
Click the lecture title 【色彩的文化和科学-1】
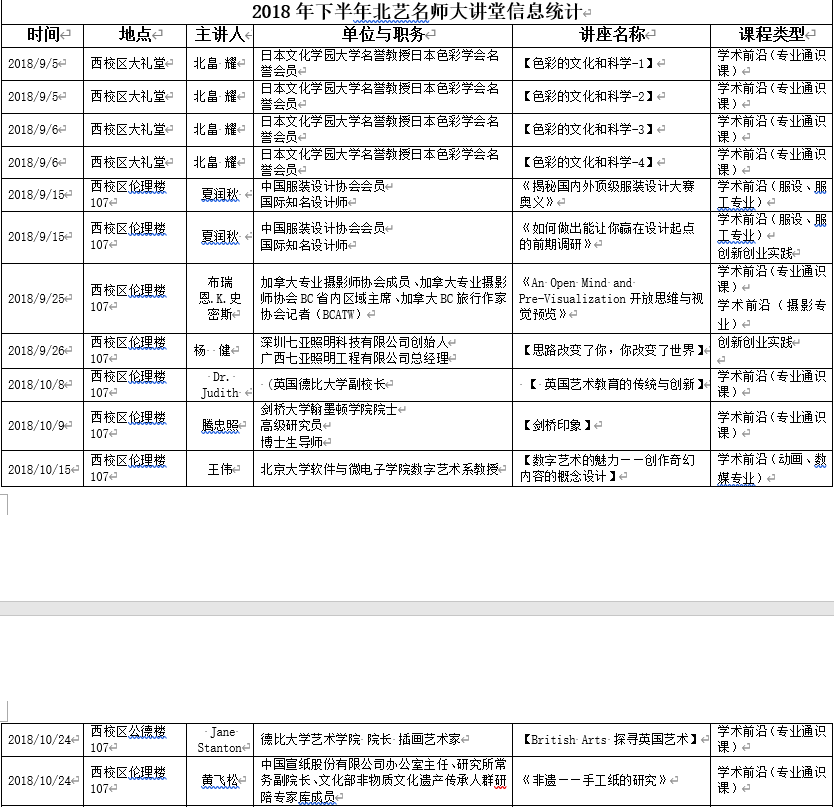[588, 64]
